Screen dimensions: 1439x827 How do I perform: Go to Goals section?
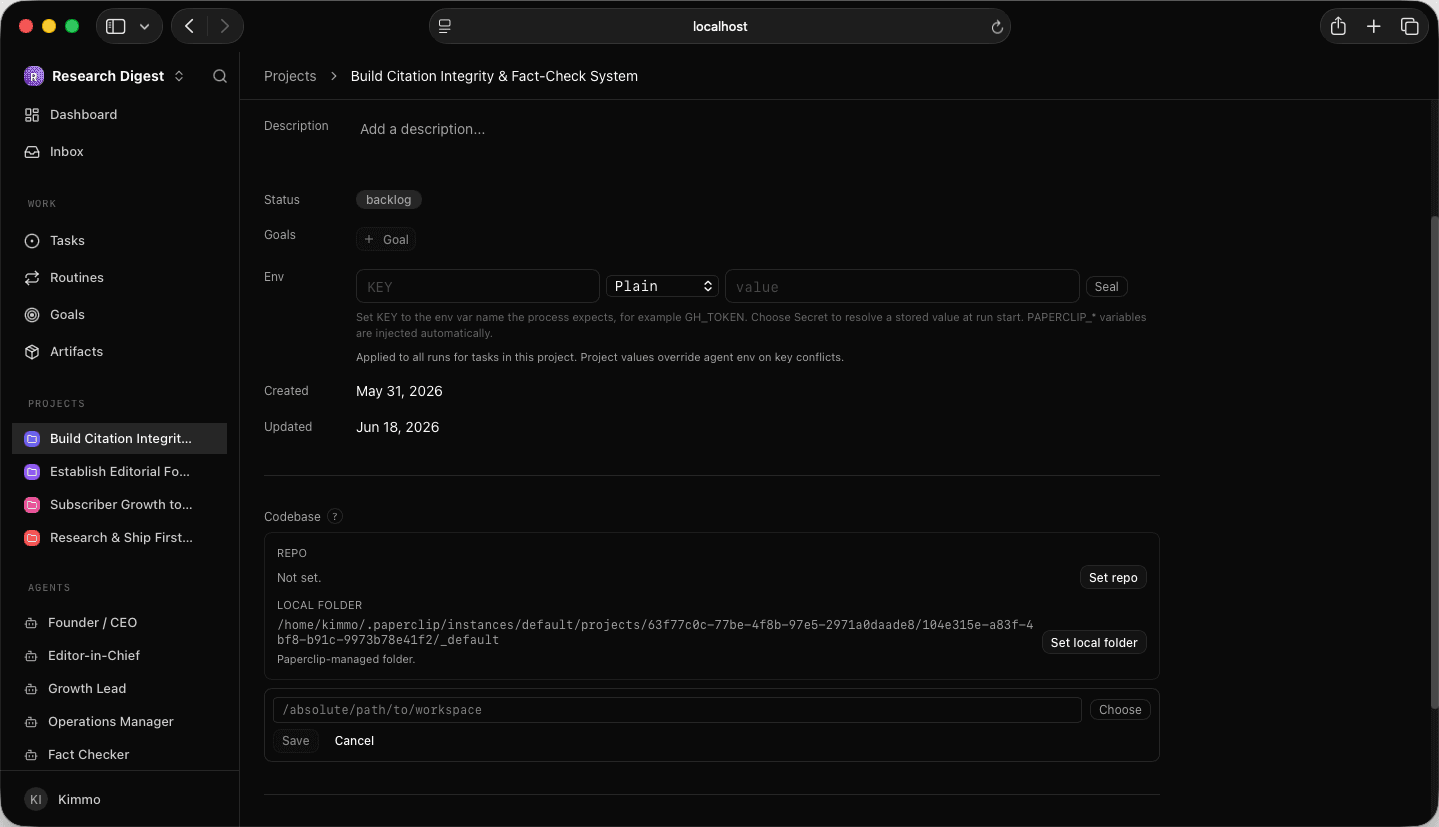[119, 315]
